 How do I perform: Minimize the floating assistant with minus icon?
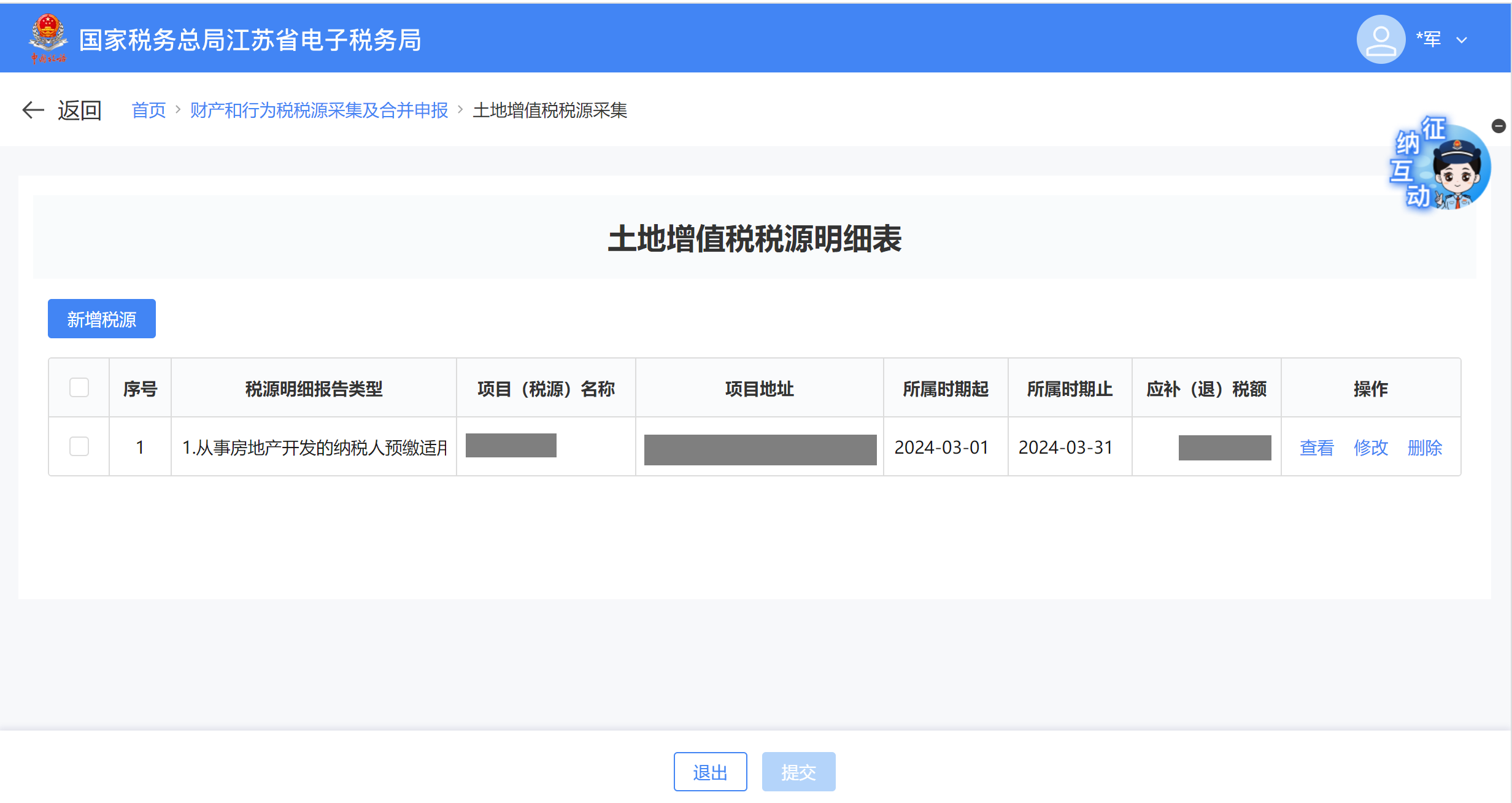tap(1498, 126)
